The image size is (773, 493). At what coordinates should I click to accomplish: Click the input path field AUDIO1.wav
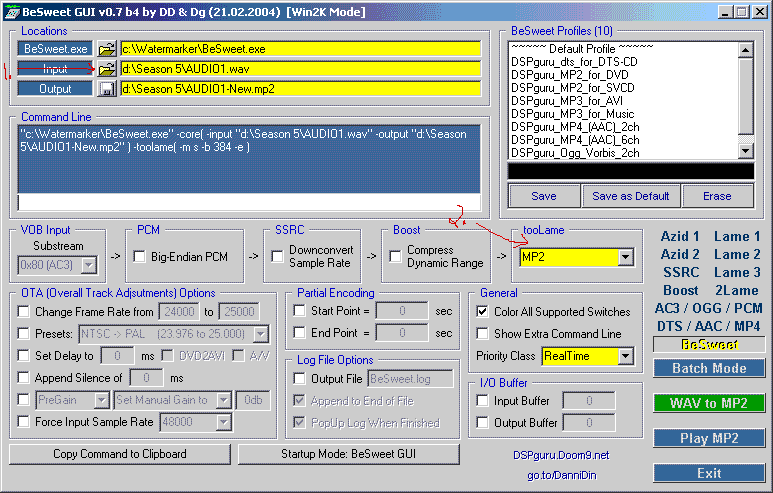300,69
